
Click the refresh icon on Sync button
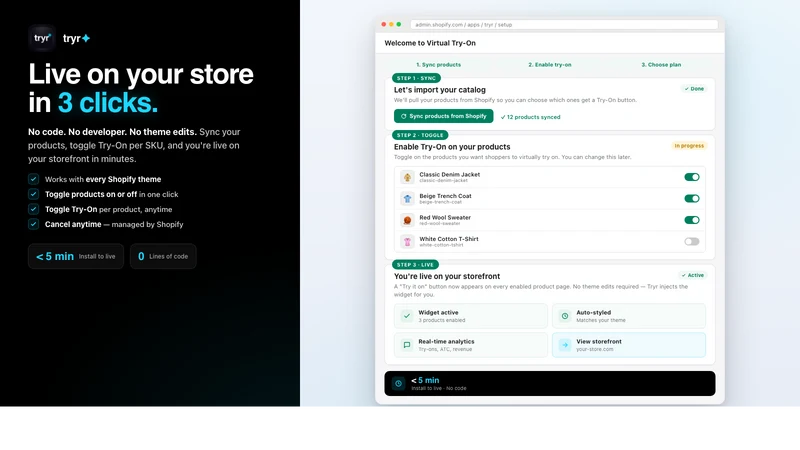point(403,116)
